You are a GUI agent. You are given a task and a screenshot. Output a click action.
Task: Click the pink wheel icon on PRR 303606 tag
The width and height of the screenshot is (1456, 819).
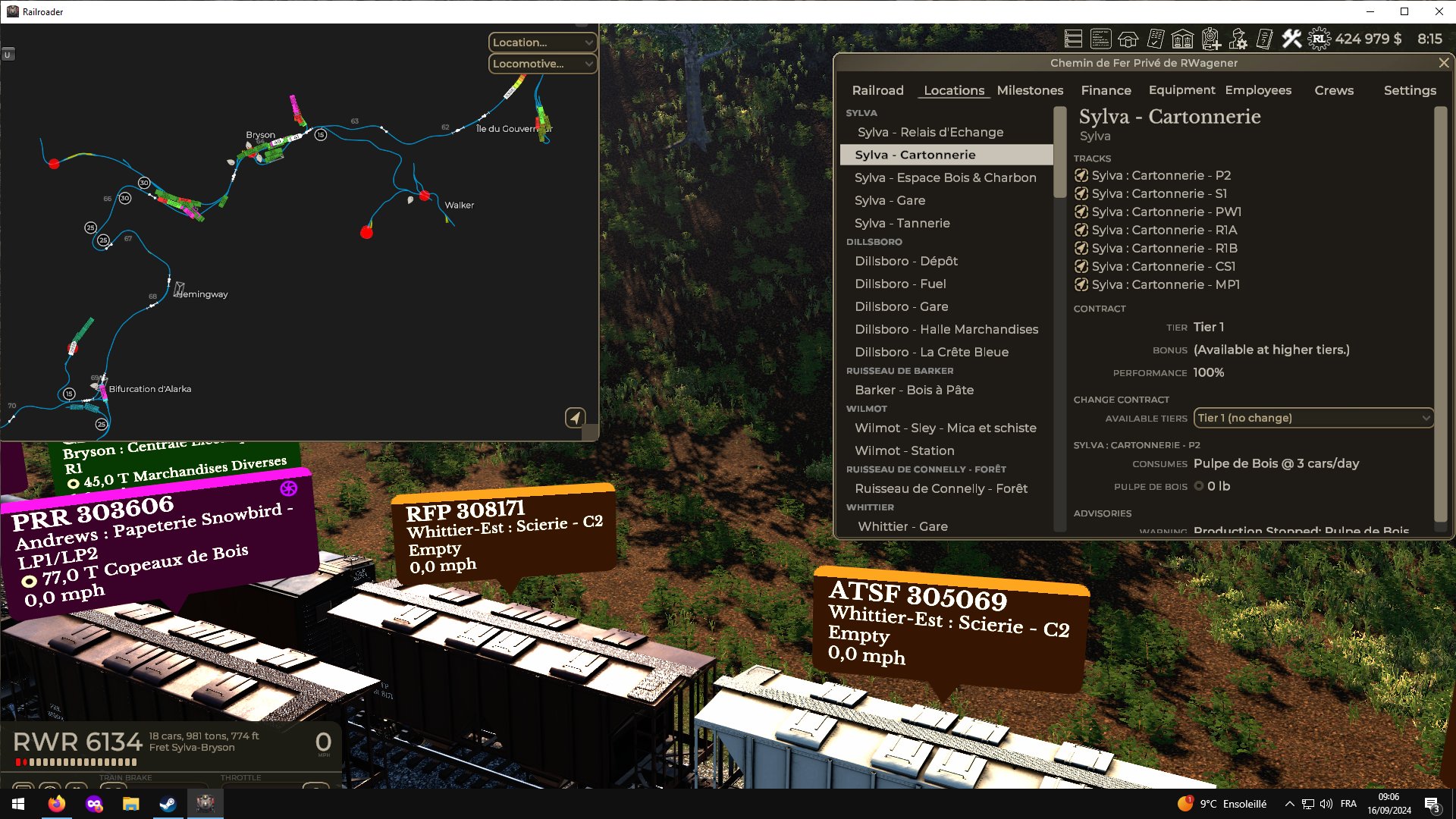click(x=288, y=488)
